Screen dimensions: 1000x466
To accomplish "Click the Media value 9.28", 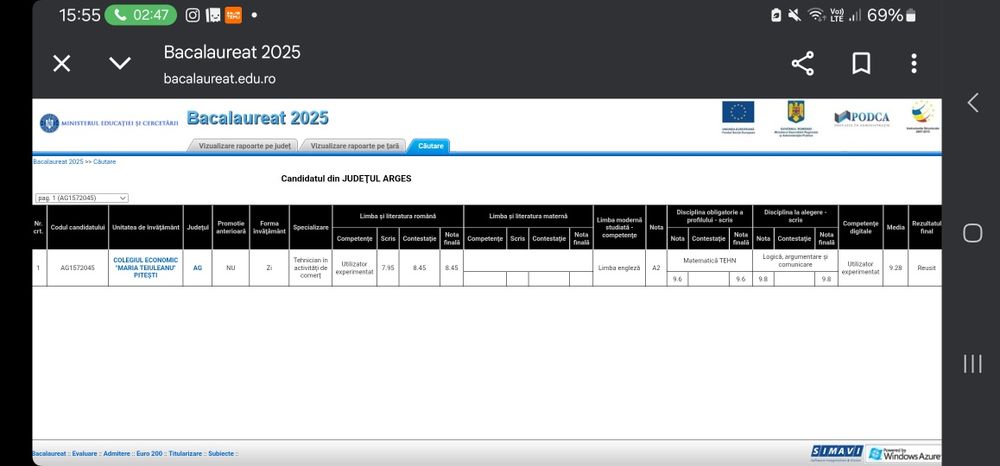I will tap(895, 268).
